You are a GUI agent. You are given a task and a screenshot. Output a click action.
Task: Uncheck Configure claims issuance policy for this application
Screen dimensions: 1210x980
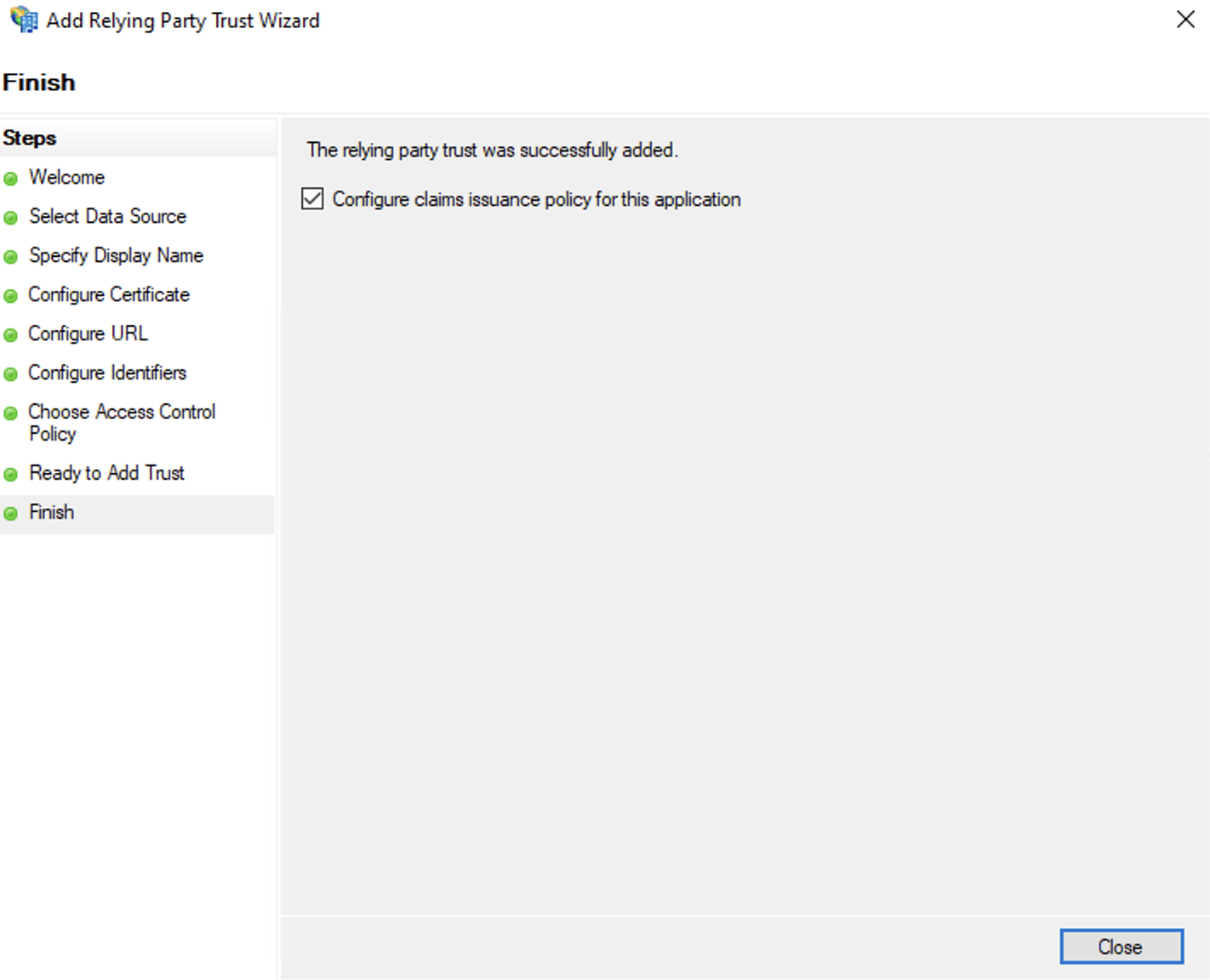click(x=312, y=198)
